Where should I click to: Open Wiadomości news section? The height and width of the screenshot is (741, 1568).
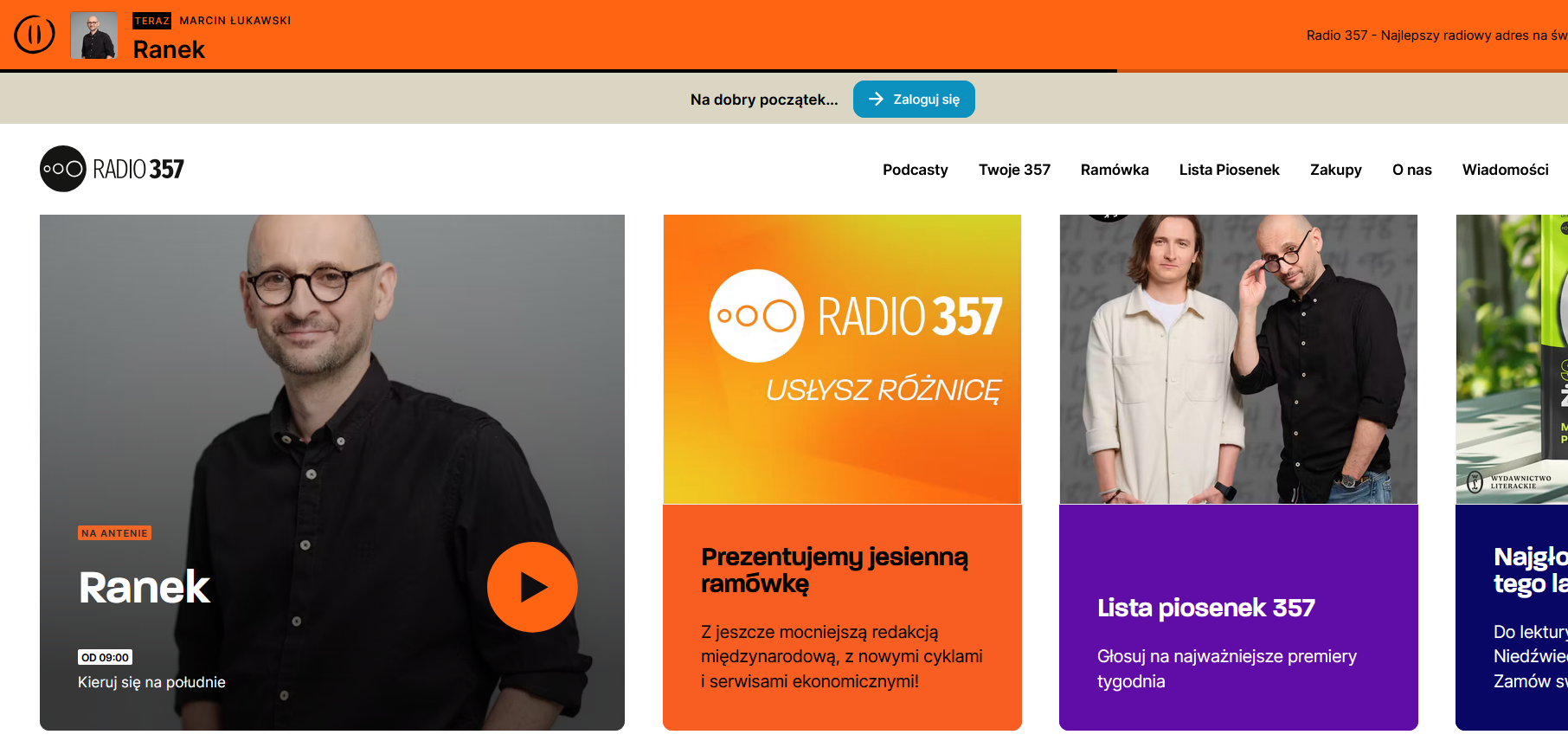(1505, 170)
